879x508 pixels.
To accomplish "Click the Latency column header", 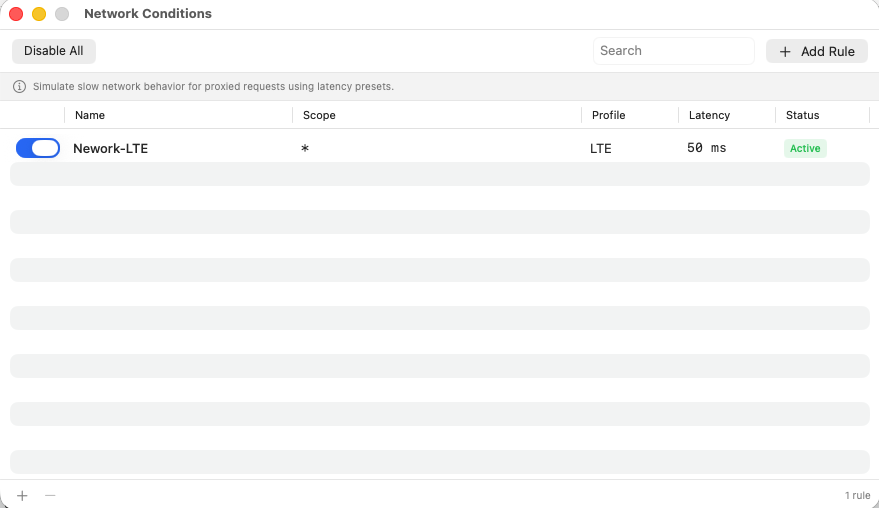I will [x=709, y=115].
